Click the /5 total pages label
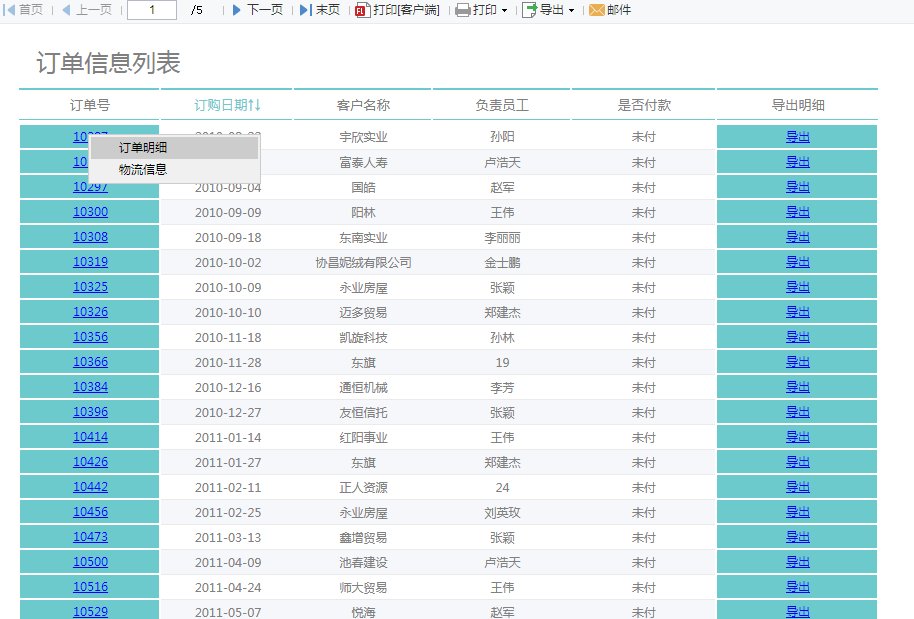 pos(197,10)
